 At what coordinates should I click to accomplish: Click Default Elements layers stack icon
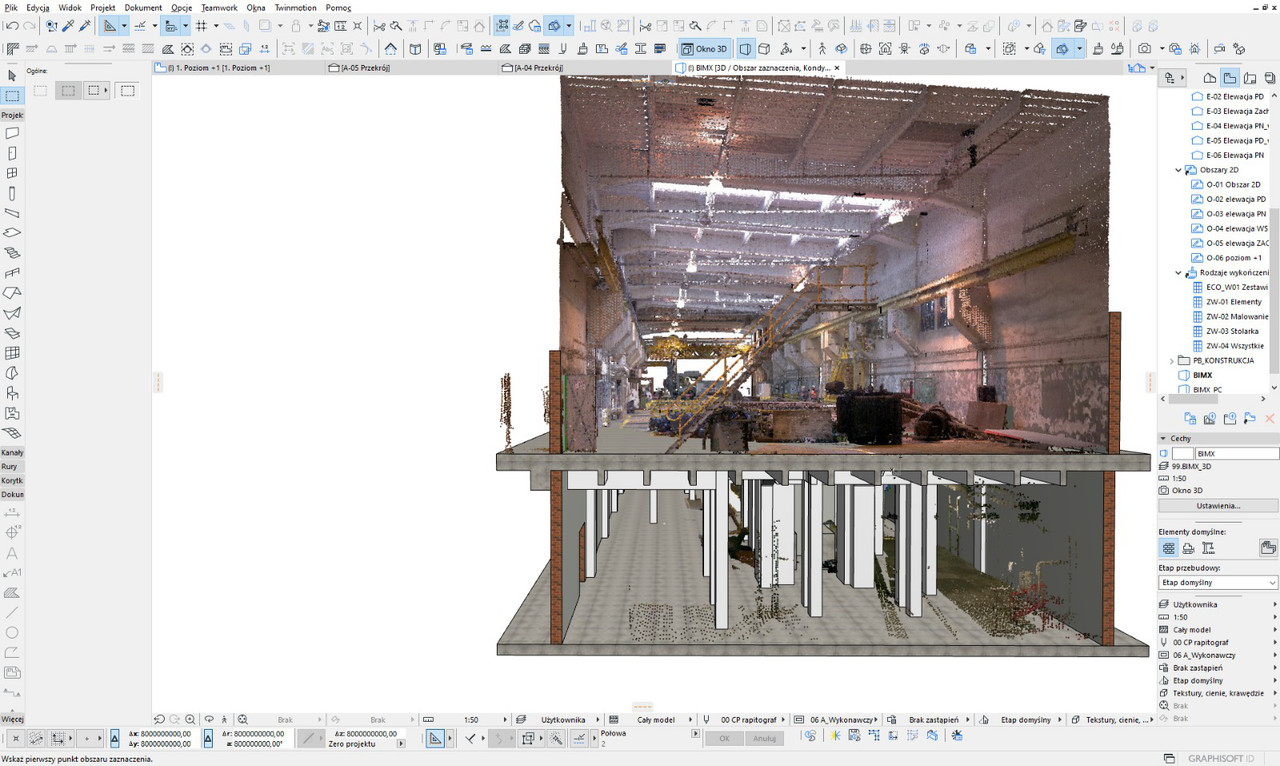point(1169,548)
